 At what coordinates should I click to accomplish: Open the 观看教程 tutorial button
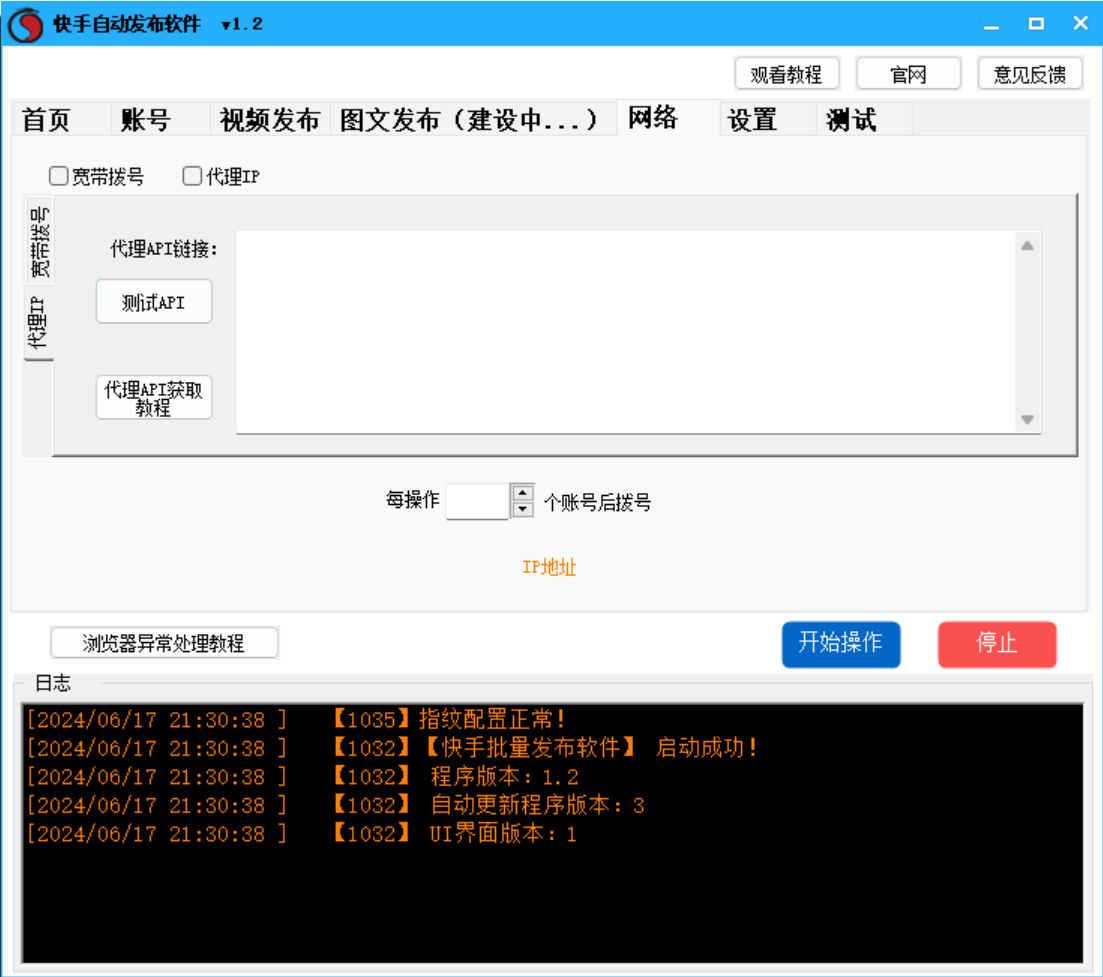coord(786,74)
